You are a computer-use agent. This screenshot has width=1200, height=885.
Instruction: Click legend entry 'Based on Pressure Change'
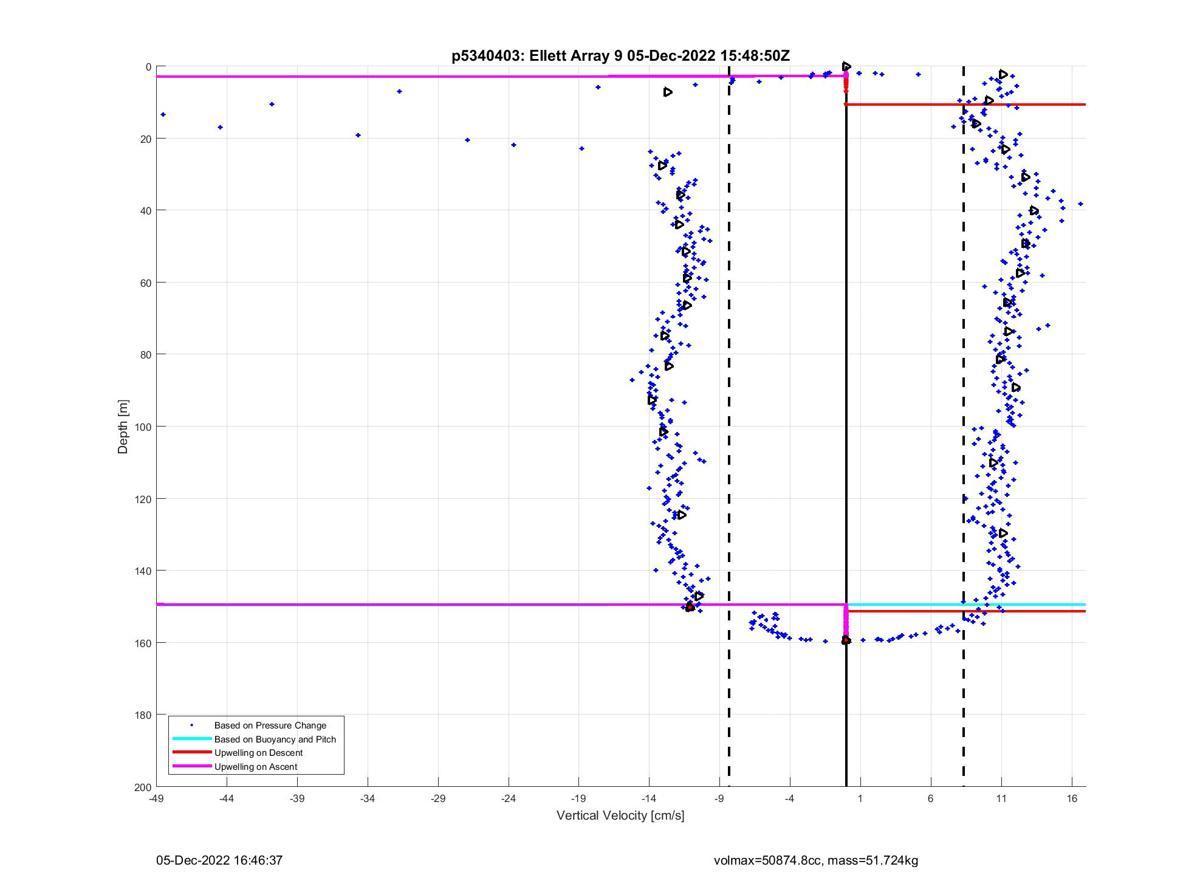point(270,725)
